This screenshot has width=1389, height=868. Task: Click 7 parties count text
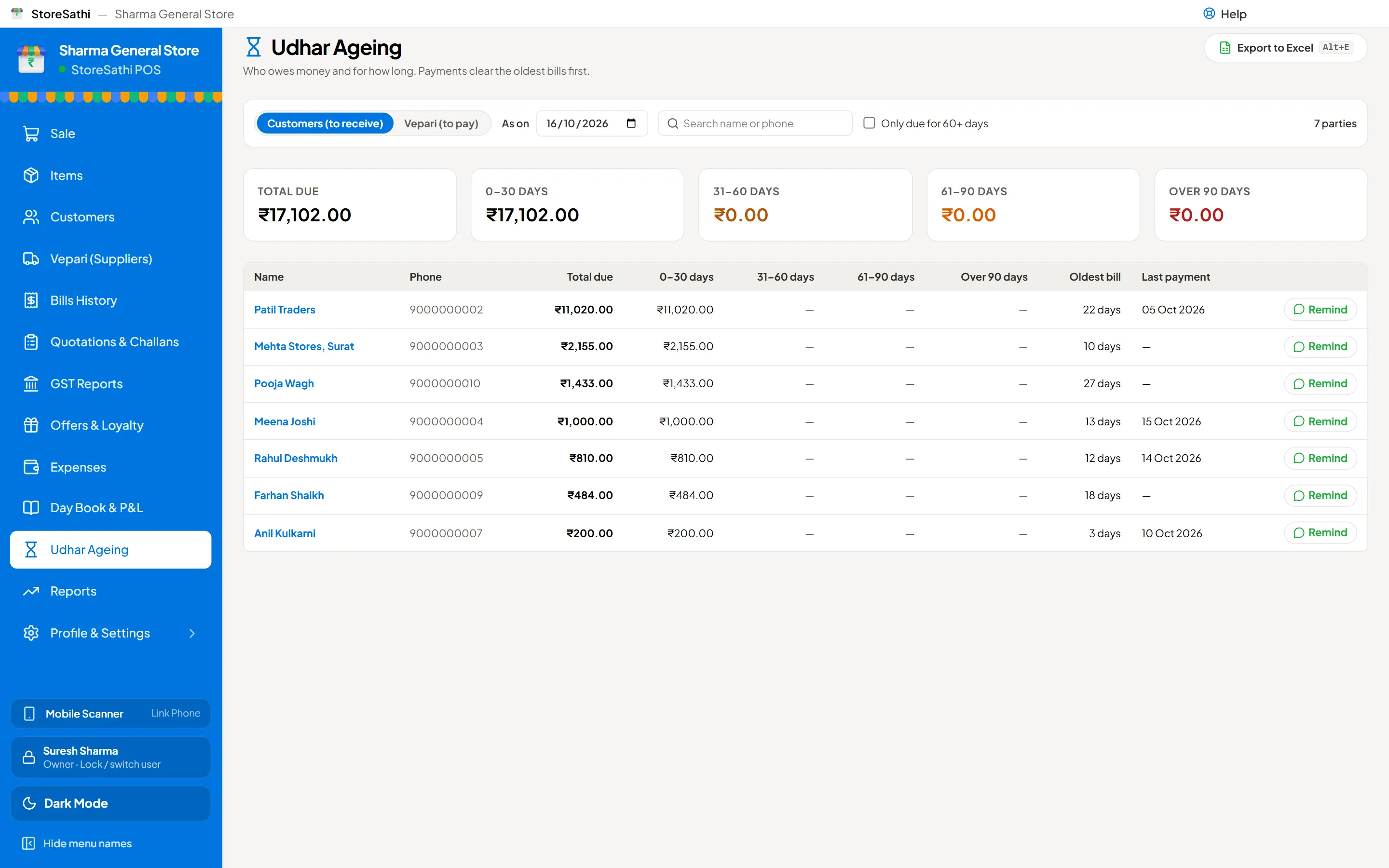pos(1335,123)
